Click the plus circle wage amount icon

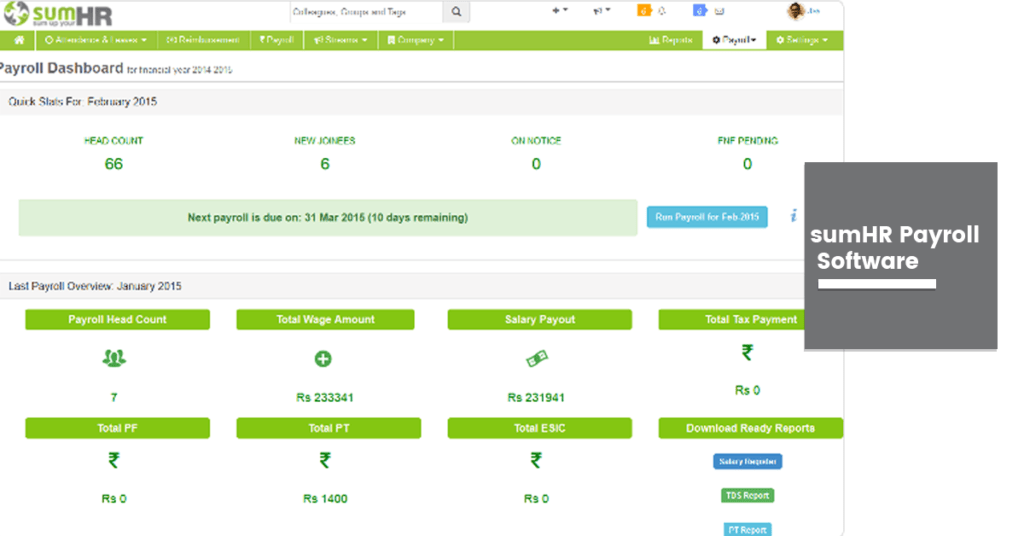pyautogui.click(x=323, y=358)
